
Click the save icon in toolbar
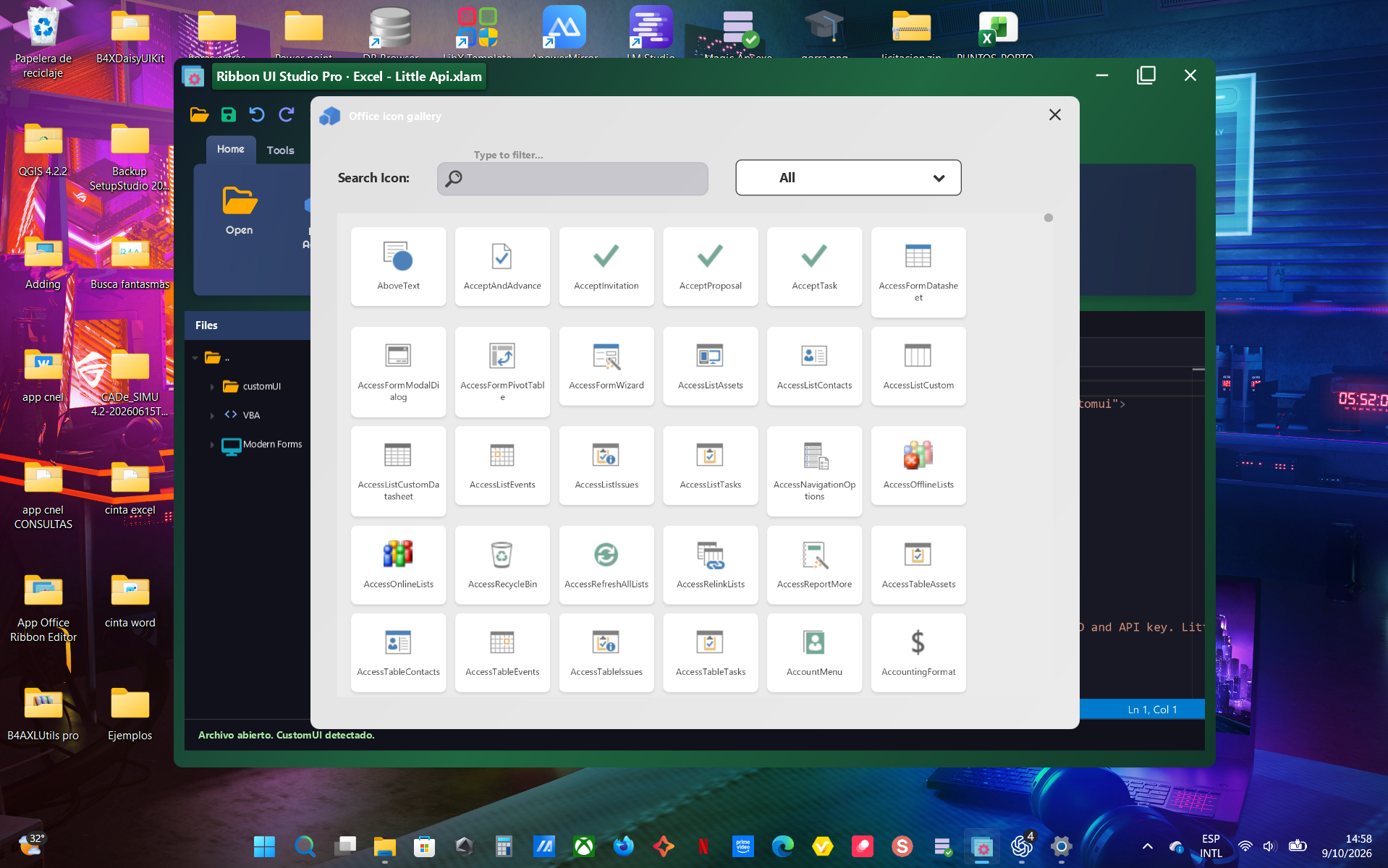[x=229, y=114]
